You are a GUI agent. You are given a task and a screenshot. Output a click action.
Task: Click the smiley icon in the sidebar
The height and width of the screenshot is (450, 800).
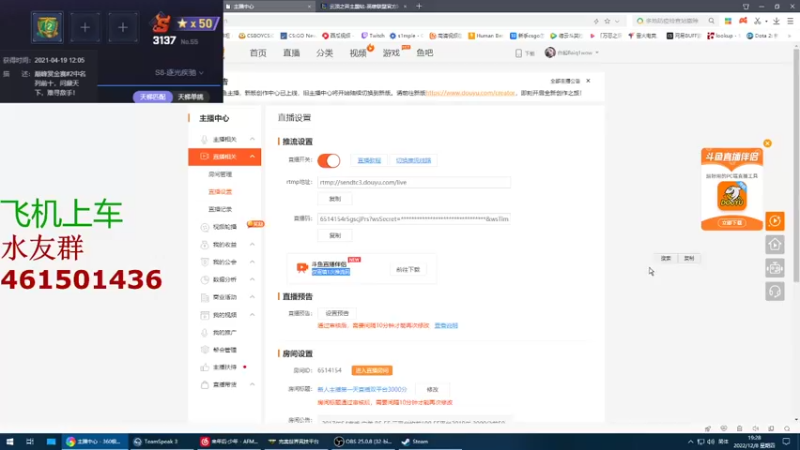click(205, 227)
